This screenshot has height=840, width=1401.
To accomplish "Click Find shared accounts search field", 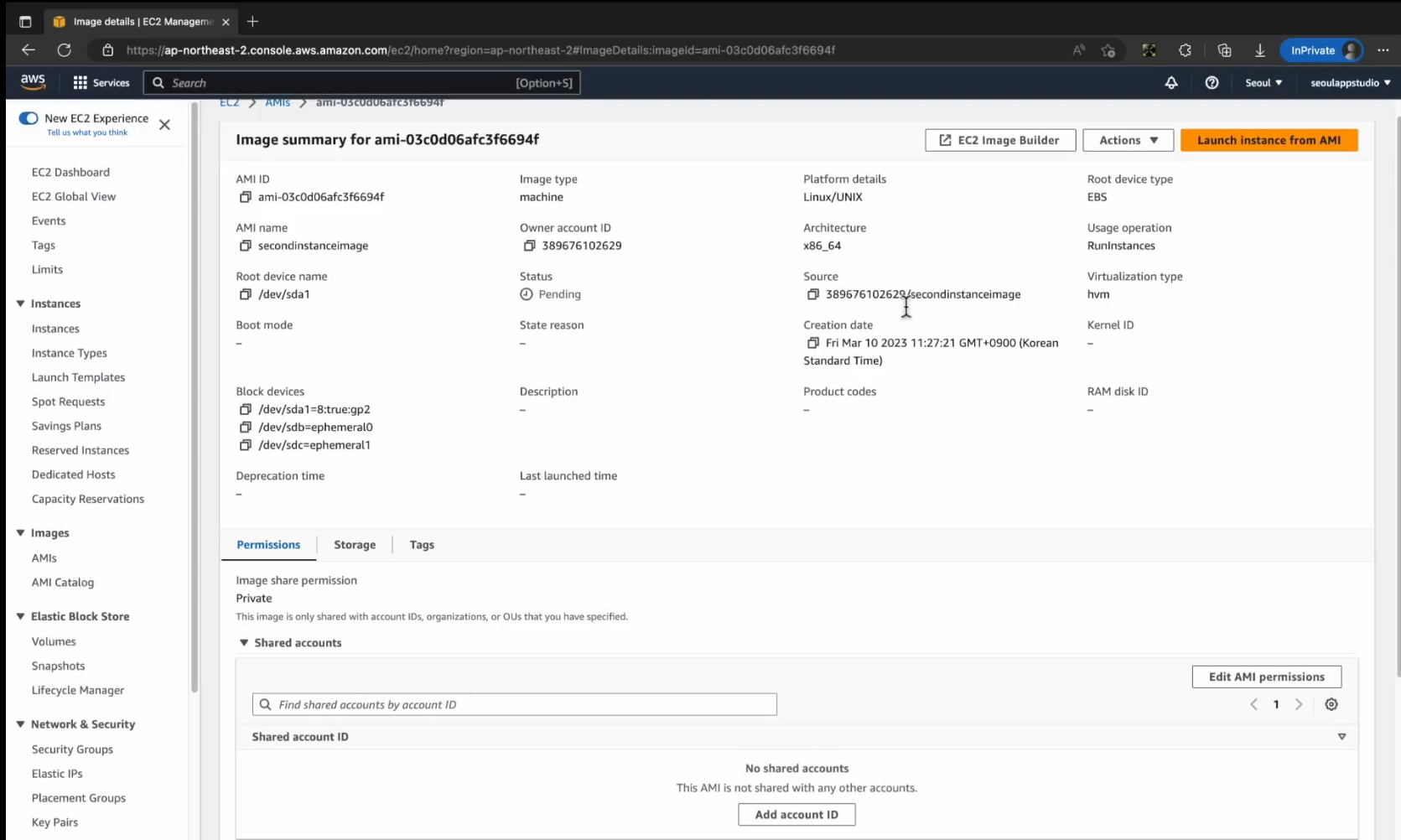I will pos(515,704).
